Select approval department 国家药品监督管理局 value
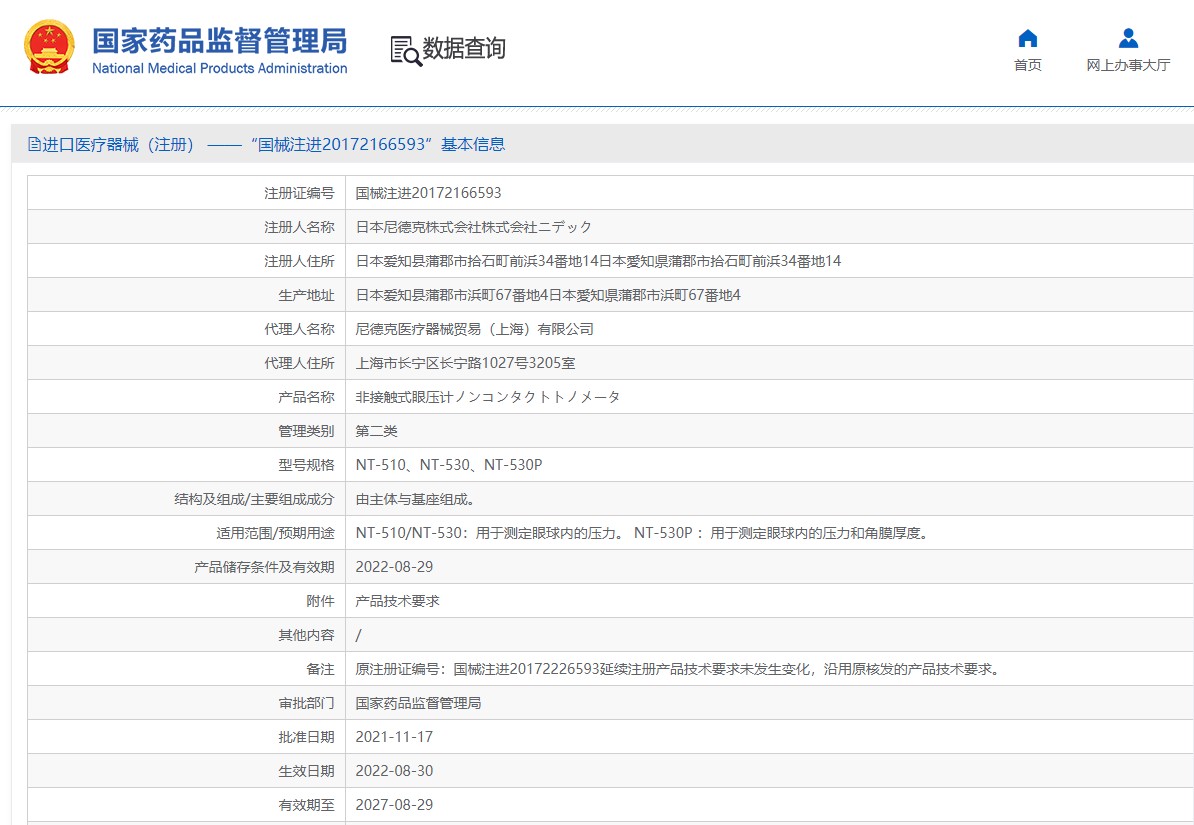The width and height of the screenshot is (1194, 825). (x=418, y=703)
